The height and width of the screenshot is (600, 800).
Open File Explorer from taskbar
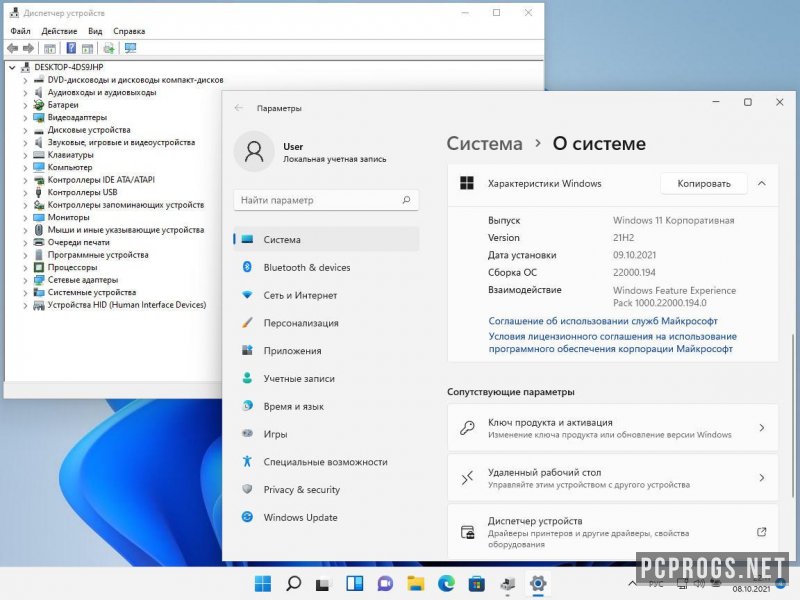[x=416, y=583]
